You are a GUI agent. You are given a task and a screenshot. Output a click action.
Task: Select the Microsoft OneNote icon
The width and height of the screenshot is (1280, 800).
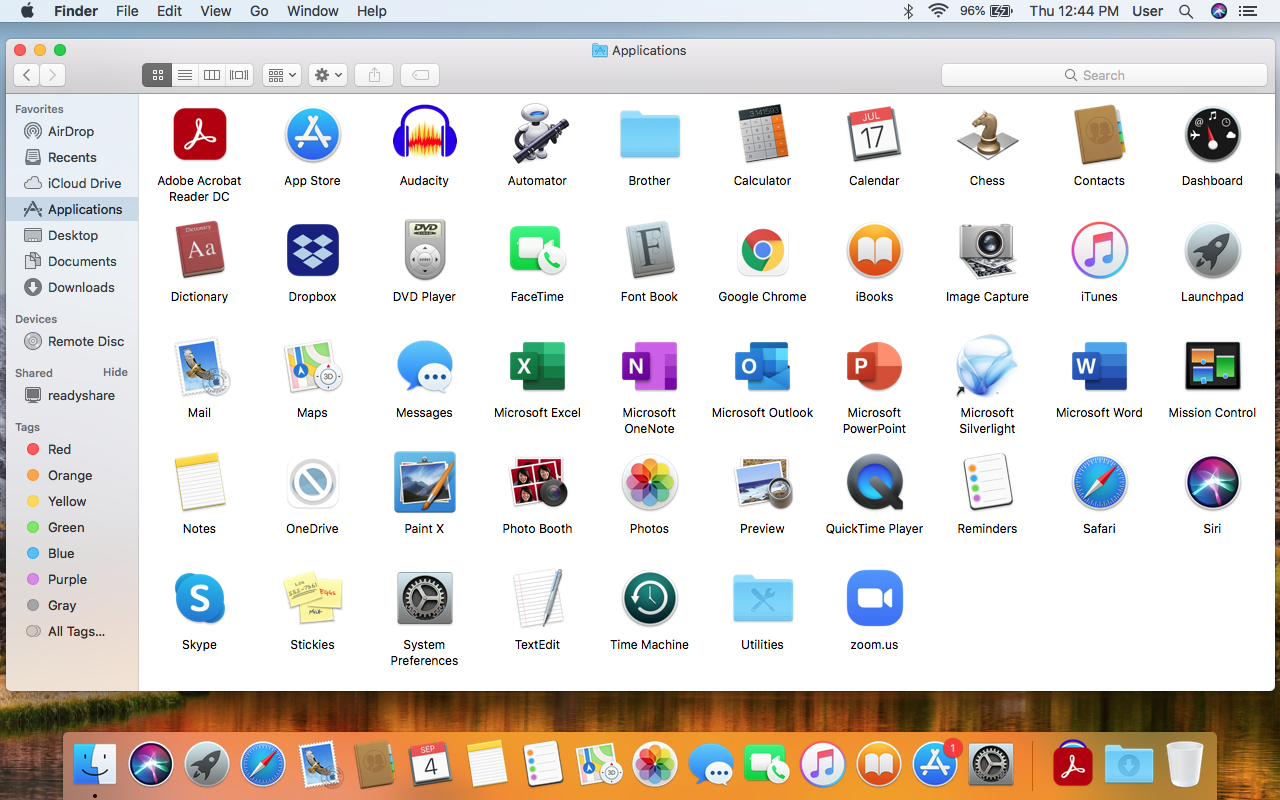pos(649,366)
